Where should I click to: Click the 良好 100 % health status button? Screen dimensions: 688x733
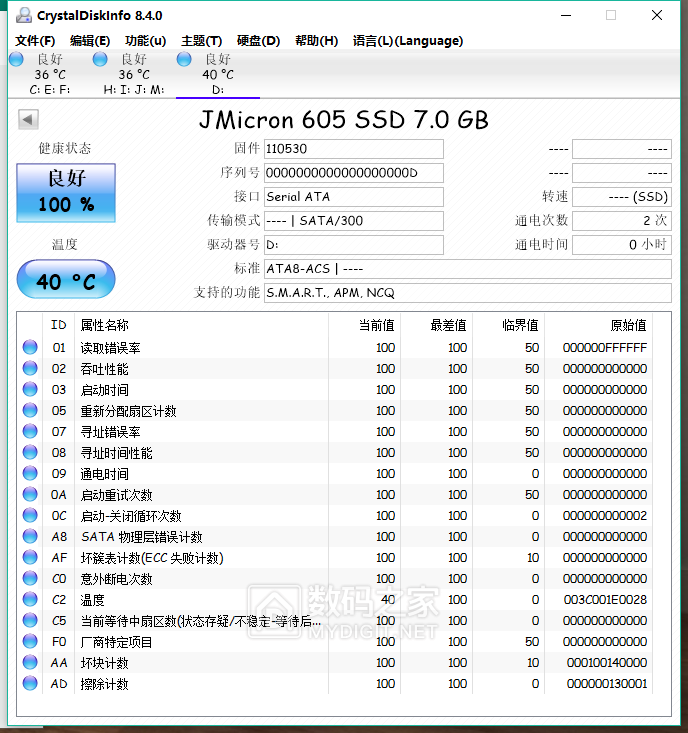pyautogui.click(x=66, y=193)
